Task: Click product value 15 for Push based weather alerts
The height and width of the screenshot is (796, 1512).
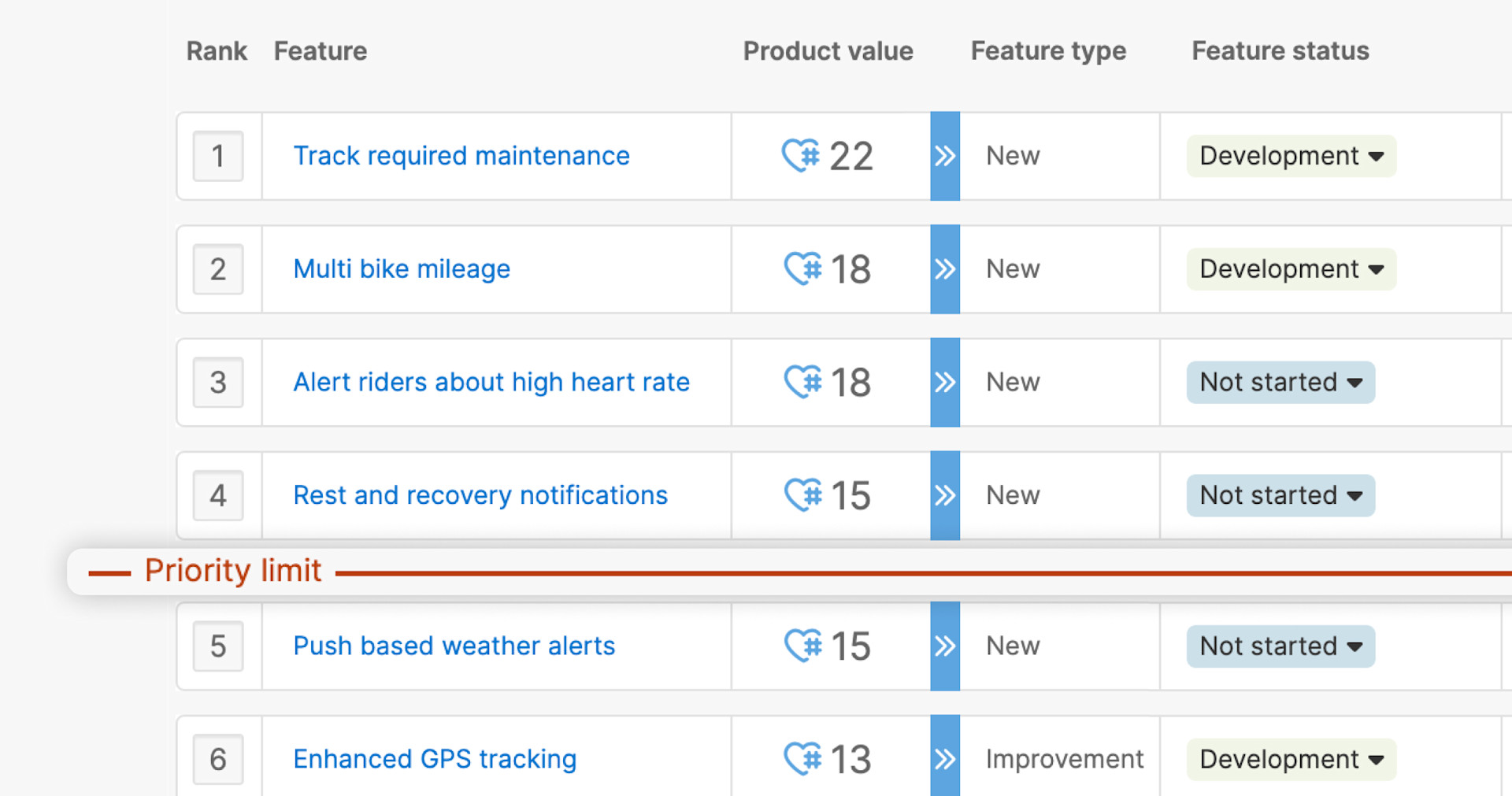Action: coord(851,646)
